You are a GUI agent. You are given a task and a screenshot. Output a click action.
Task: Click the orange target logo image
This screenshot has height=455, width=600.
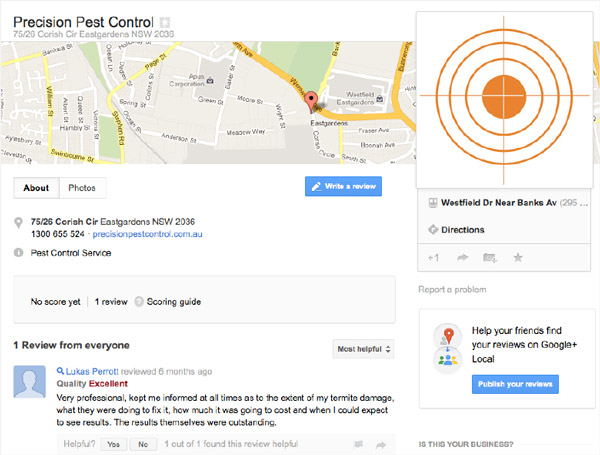(504, 99)
